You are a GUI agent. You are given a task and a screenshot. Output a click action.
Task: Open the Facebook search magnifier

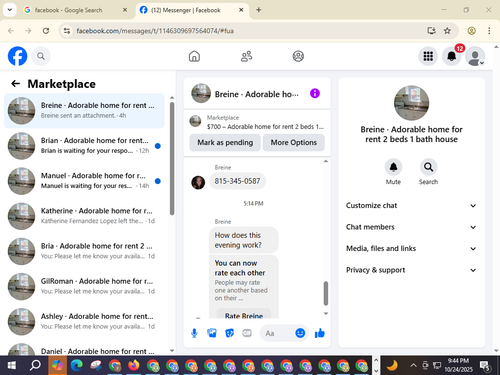(x=41, y=56)
